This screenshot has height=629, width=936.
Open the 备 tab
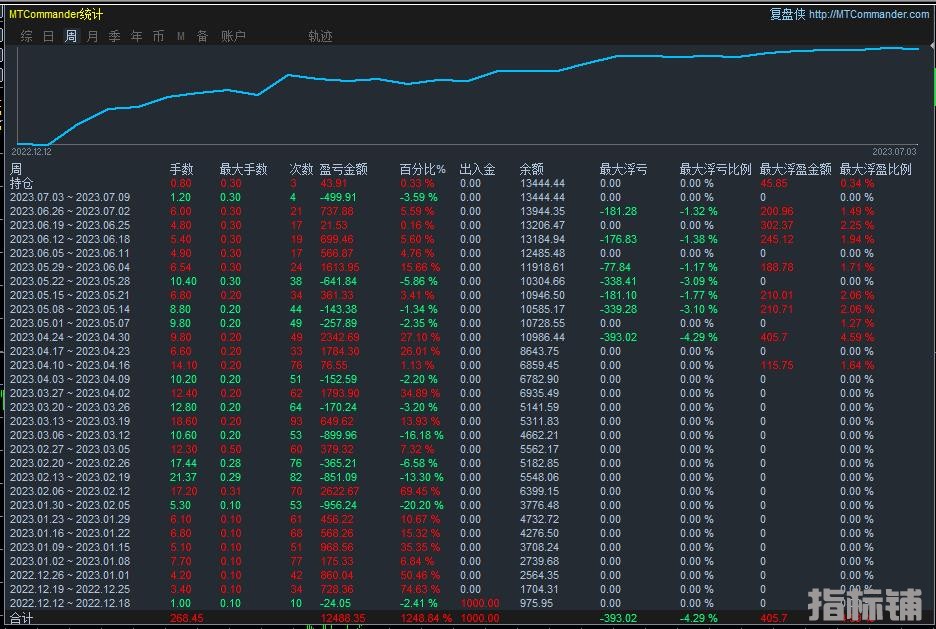202,36
